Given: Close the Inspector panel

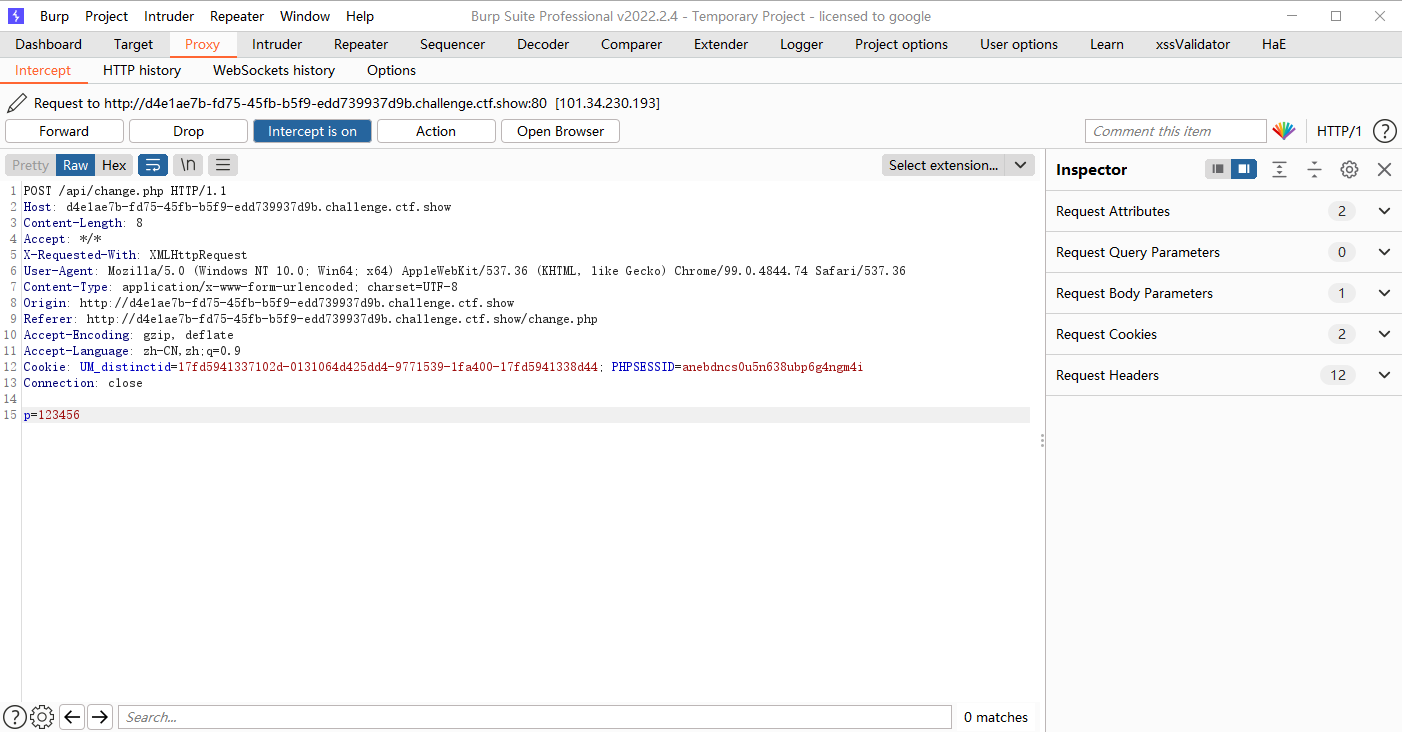Looking at the screenshot, I should 1384,169.
